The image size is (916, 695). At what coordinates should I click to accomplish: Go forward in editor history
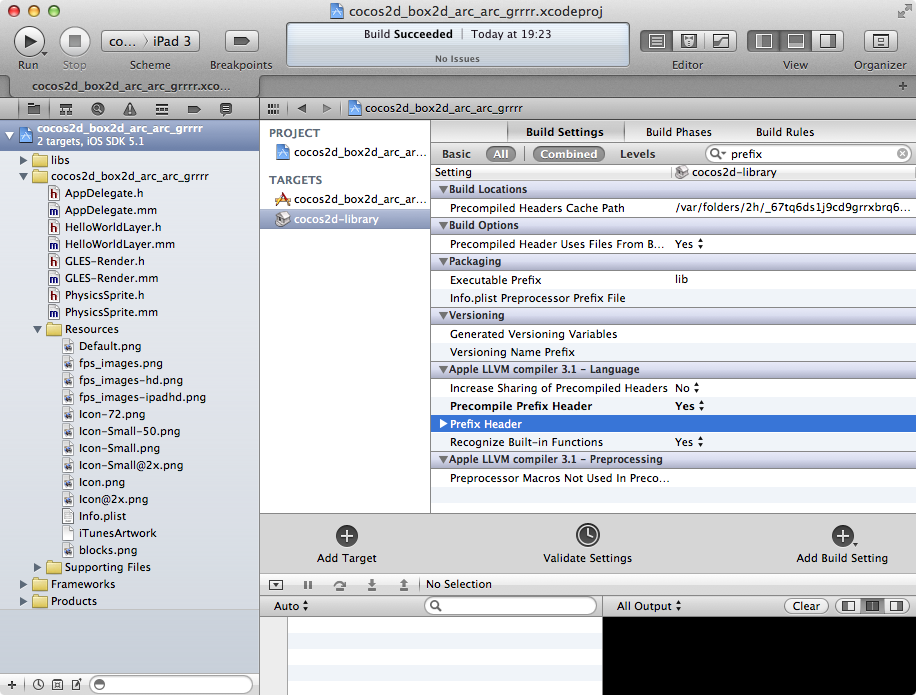(327, 108)
